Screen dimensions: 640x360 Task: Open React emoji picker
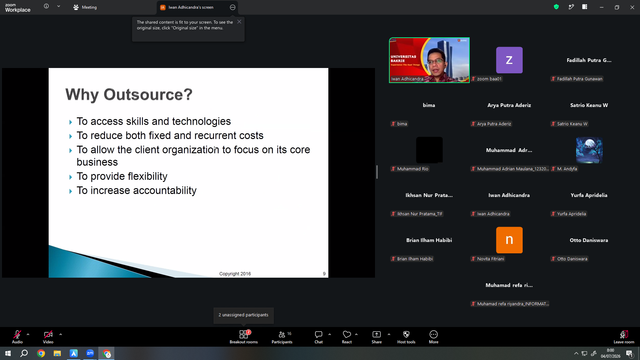tap(347, 337)
